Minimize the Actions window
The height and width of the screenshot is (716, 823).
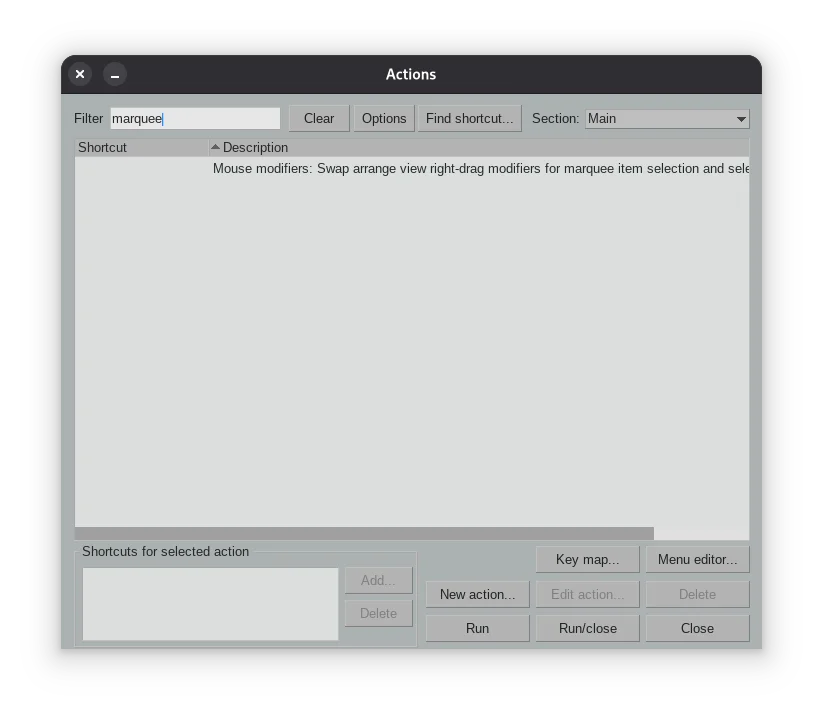pos(114,74)
